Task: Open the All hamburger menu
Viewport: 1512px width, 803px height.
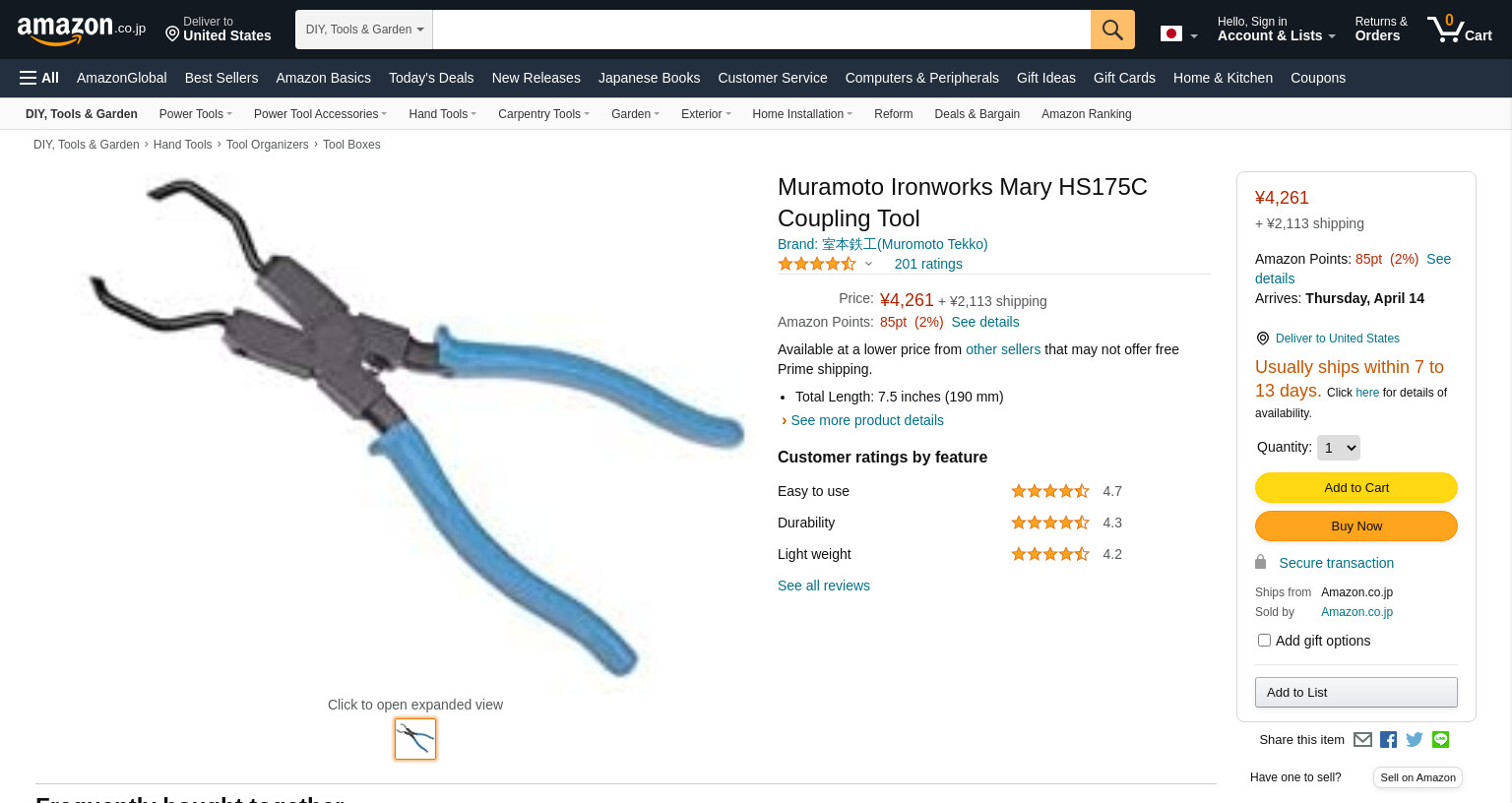Action: coord(39,78)
